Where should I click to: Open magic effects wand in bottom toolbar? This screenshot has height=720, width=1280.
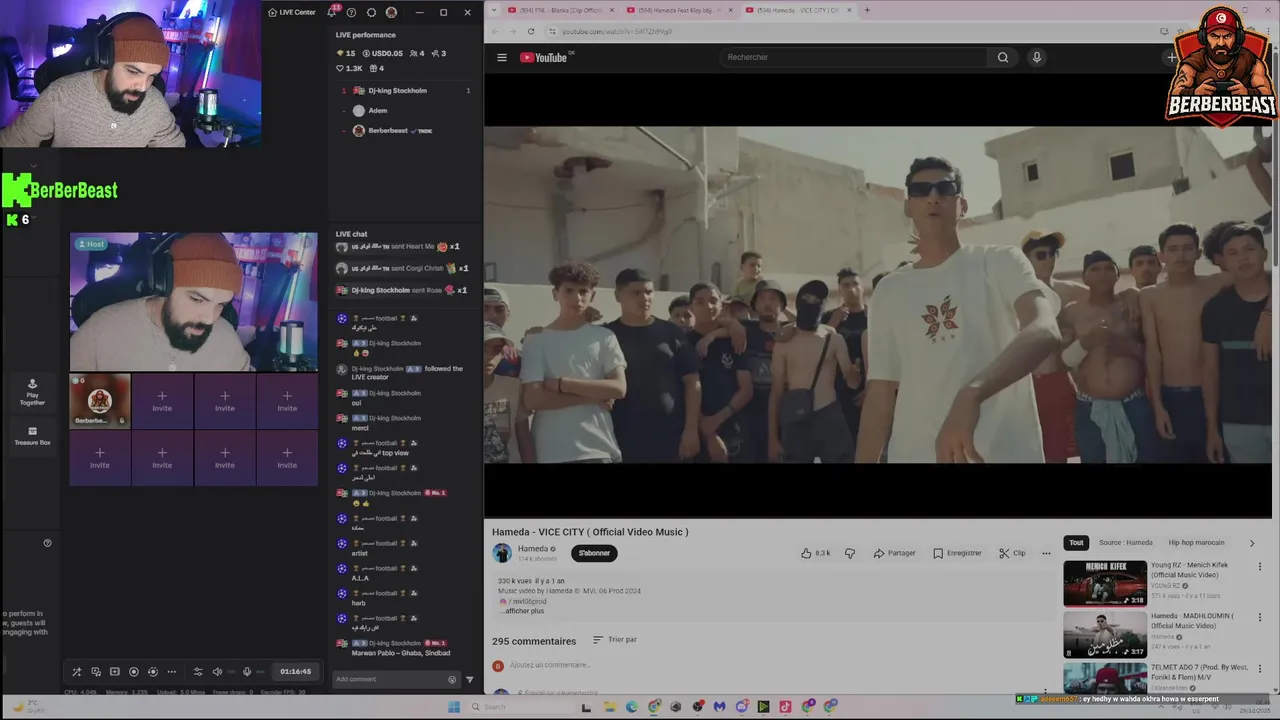(x=77, y=672)
